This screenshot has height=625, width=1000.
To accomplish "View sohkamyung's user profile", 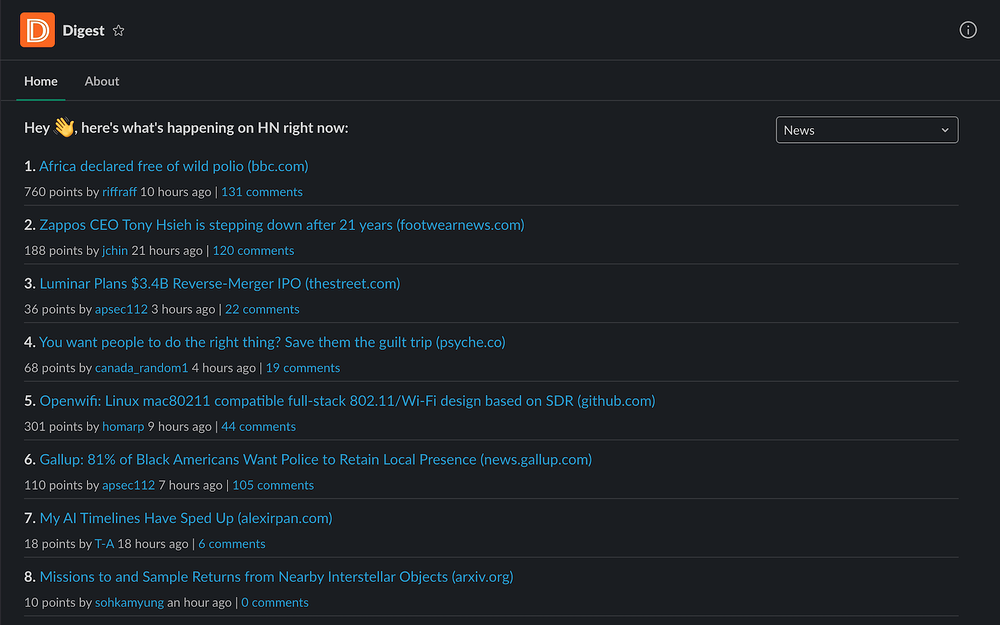I will 129,603.
